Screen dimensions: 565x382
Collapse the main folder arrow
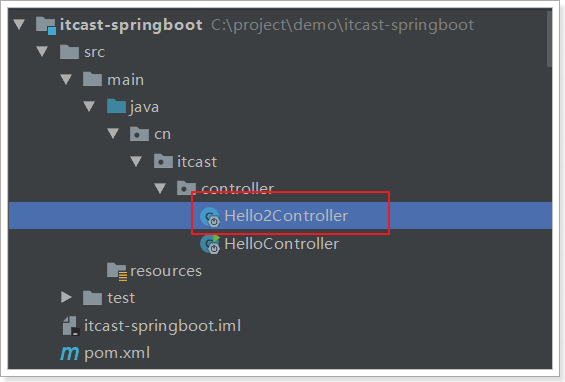click(x=66, y=79)
